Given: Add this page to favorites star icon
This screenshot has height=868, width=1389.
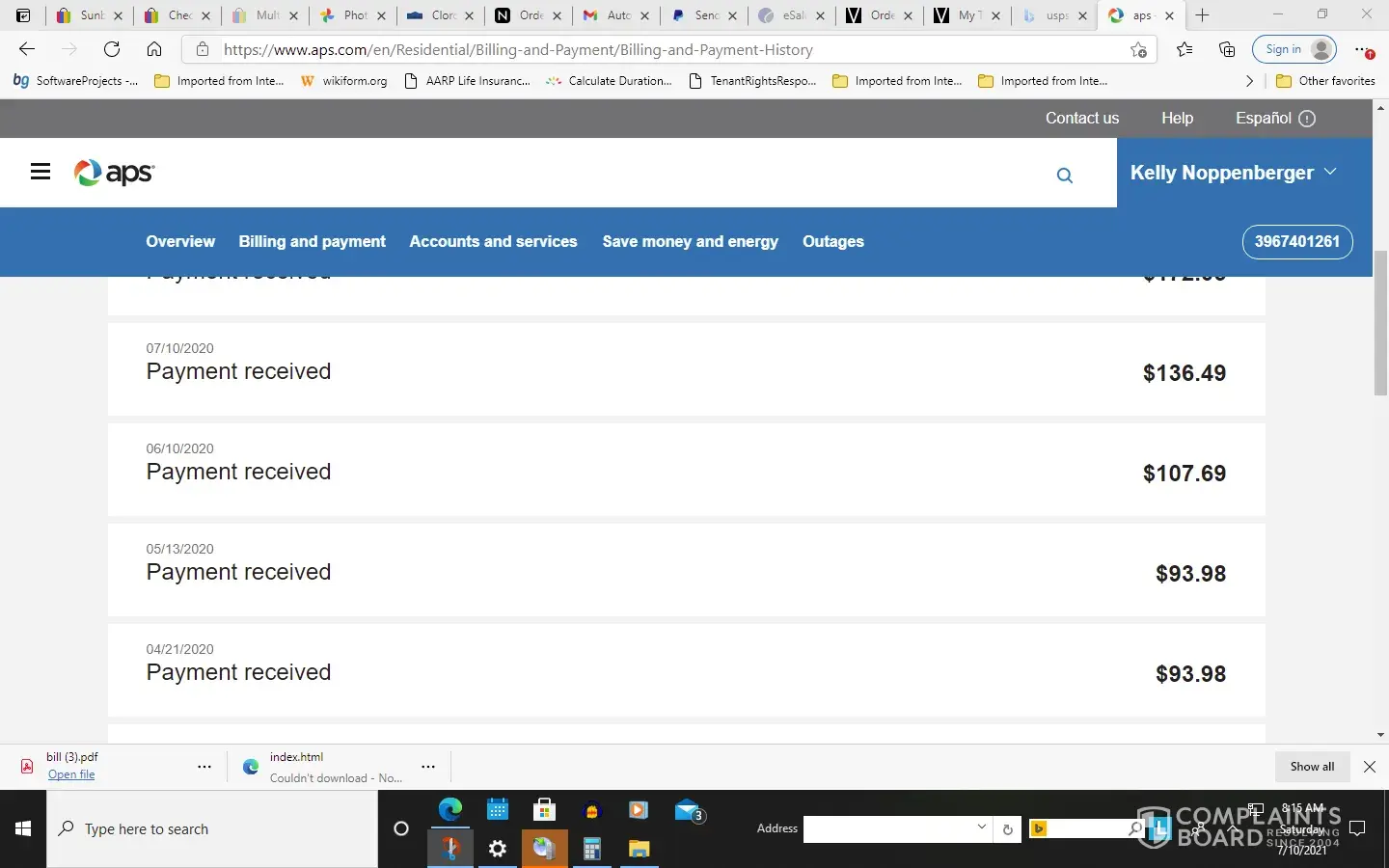Looking at the screenshot, I should tap(1139, 50).
